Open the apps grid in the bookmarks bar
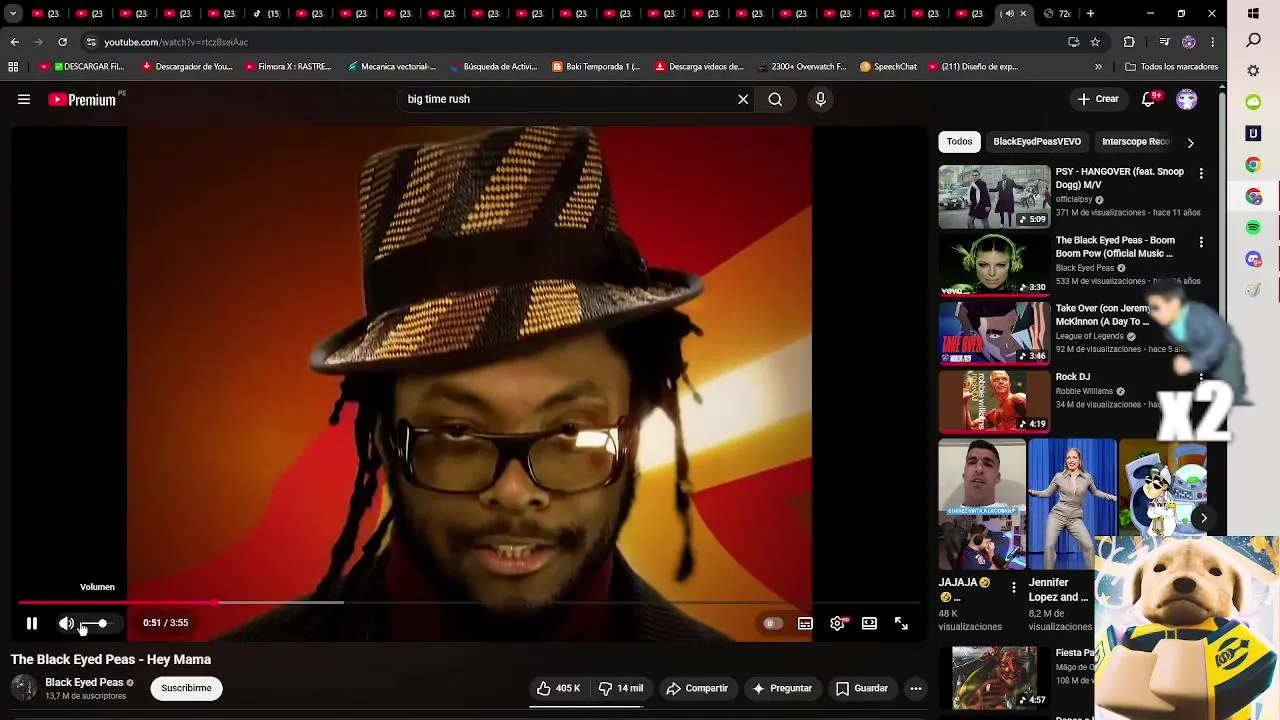Viewport: 1280px width, 720px height. pyautogui.click(x=13, y=67)
